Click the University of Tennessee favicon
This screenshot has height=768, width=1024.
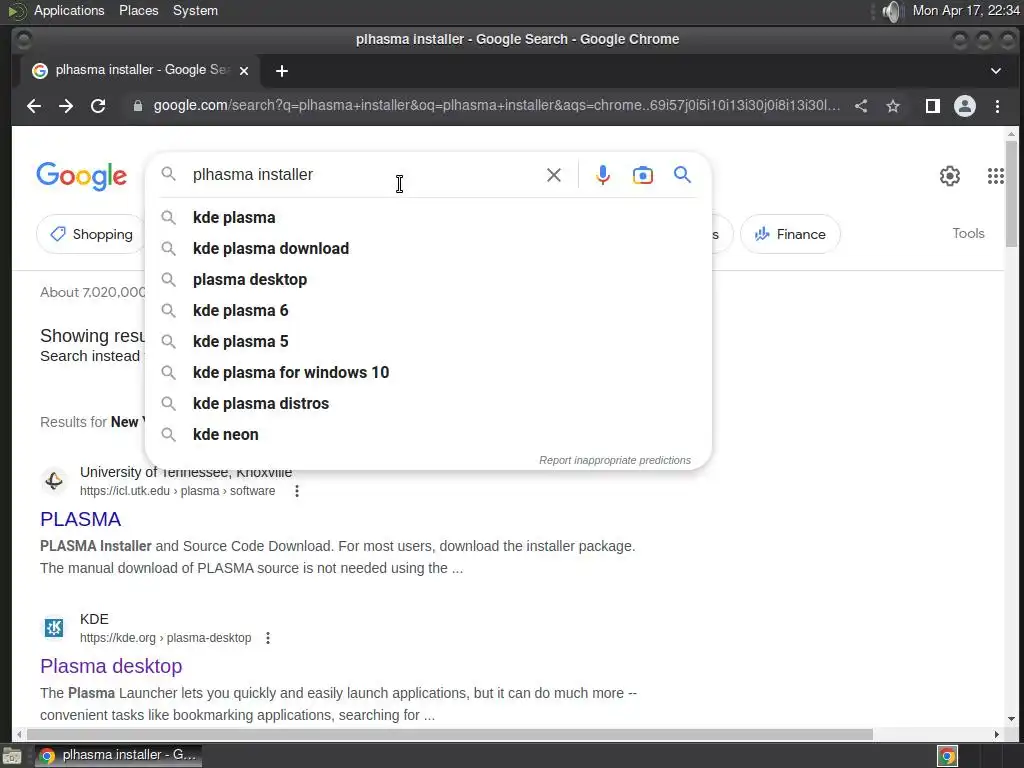pos(54,481)
